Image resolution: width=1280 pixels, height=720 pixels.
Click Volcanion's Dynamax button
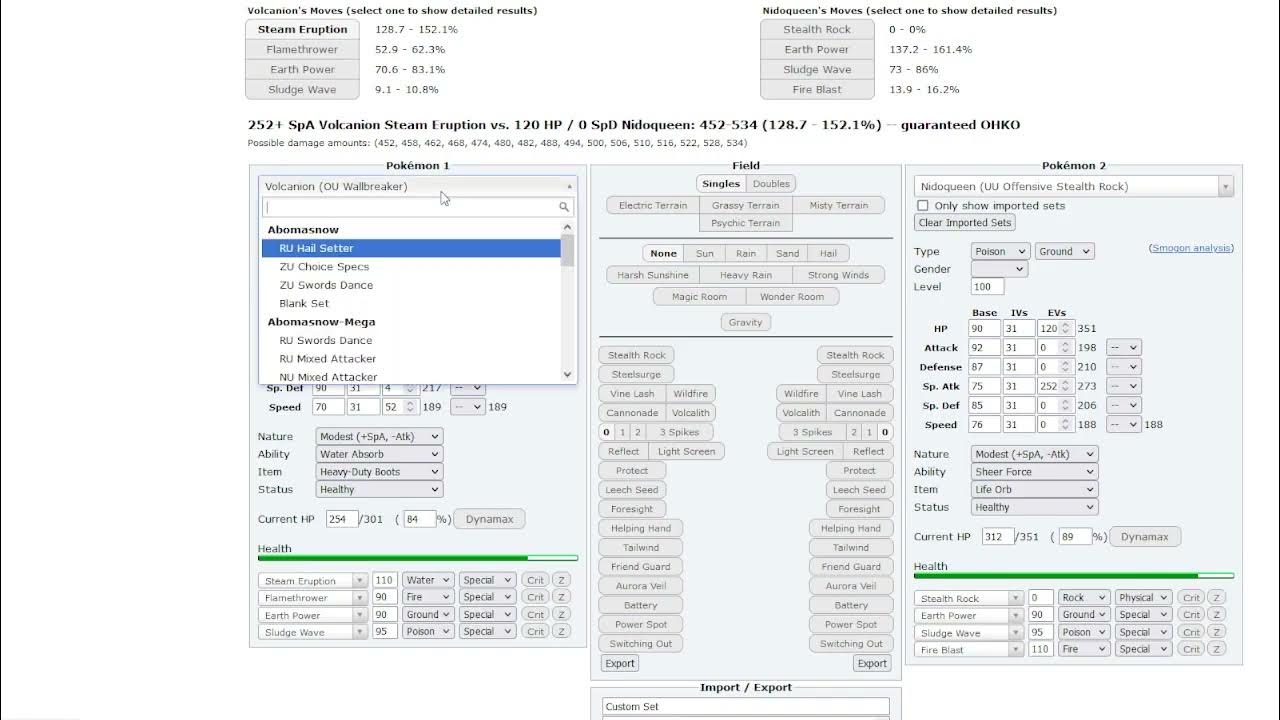tap(489, 519)
